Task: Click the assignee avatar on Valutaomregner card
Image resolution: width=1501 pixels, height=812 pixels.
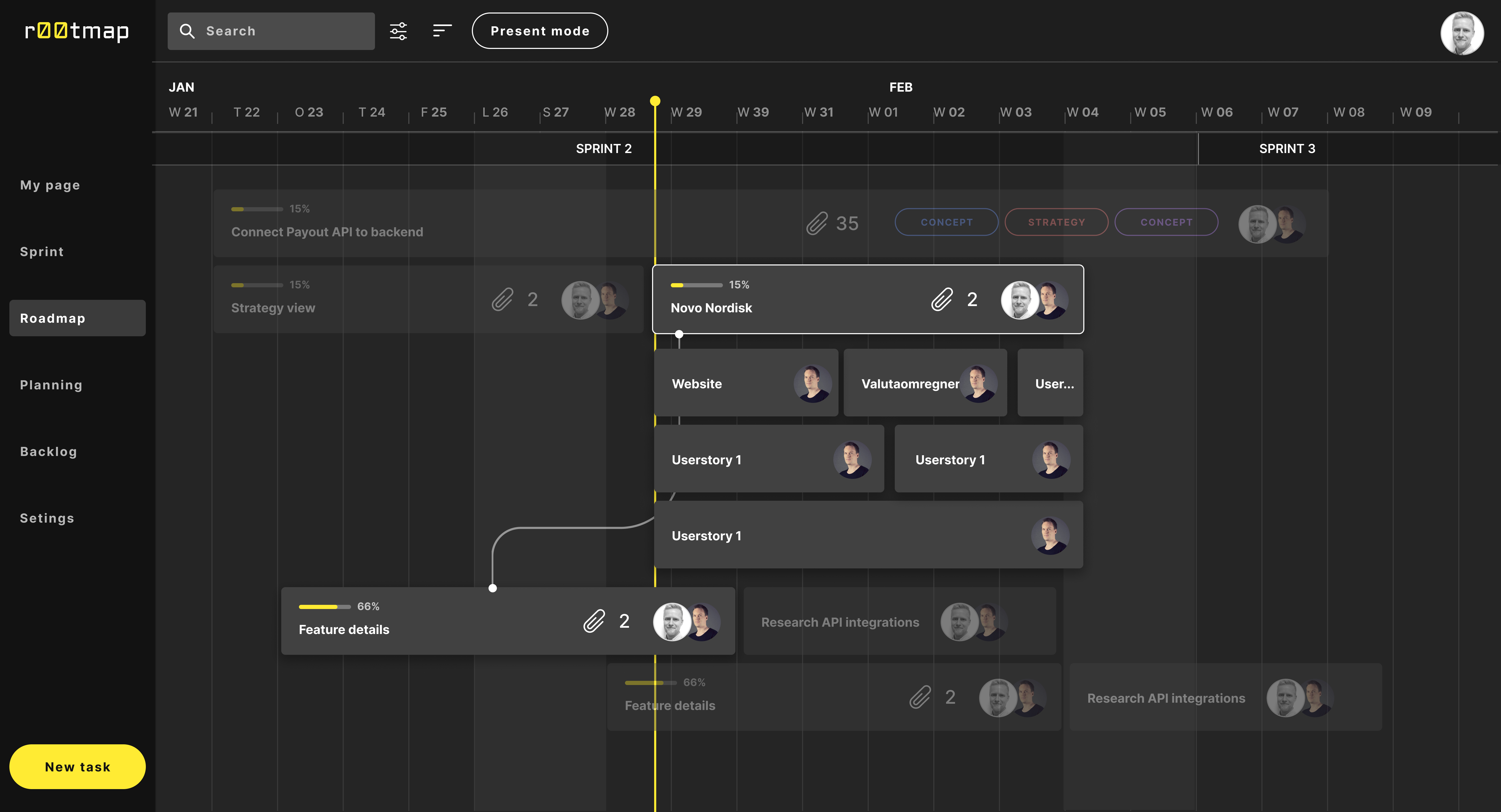Action: tap(979, 384)
